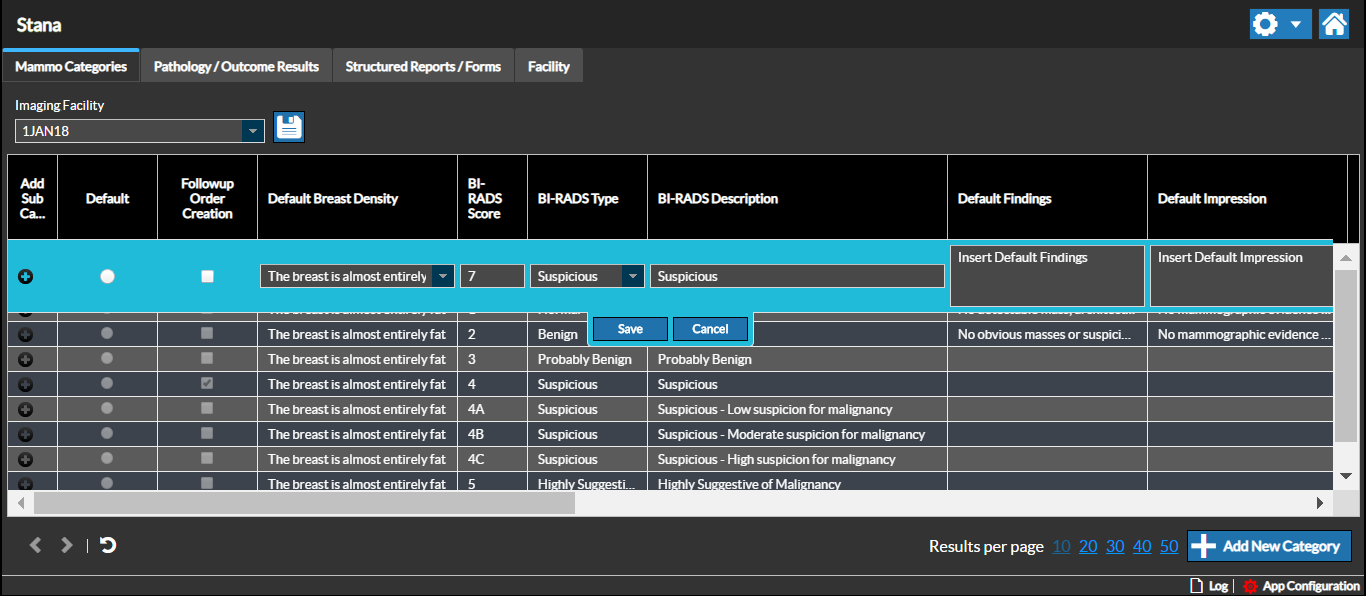Click the floppy disk save icon
The height and width of the screenshot is (596, 1366).
pyautogui.click(x=289, y=127)
